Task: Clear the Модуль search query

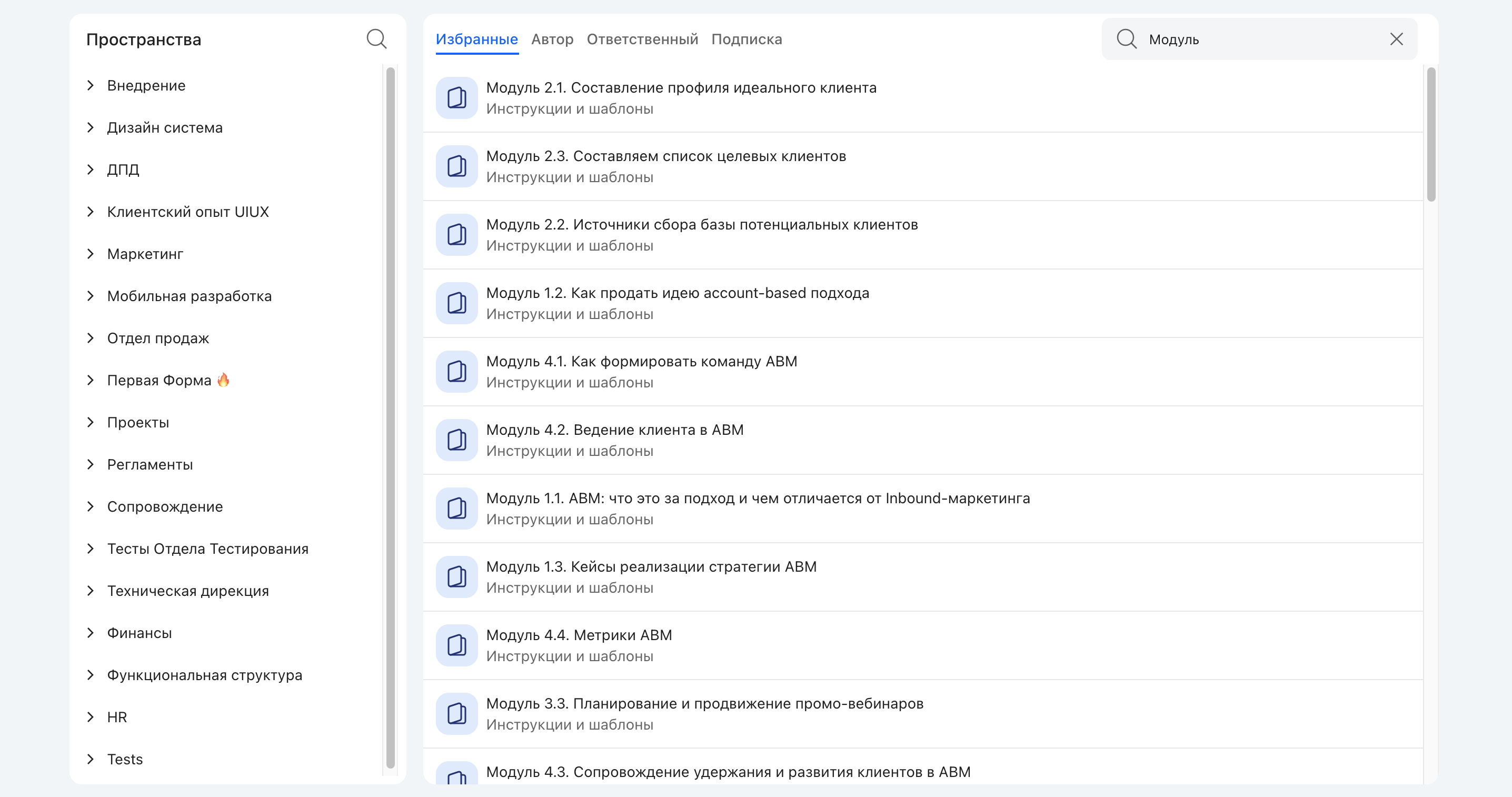Action: 1396,39
